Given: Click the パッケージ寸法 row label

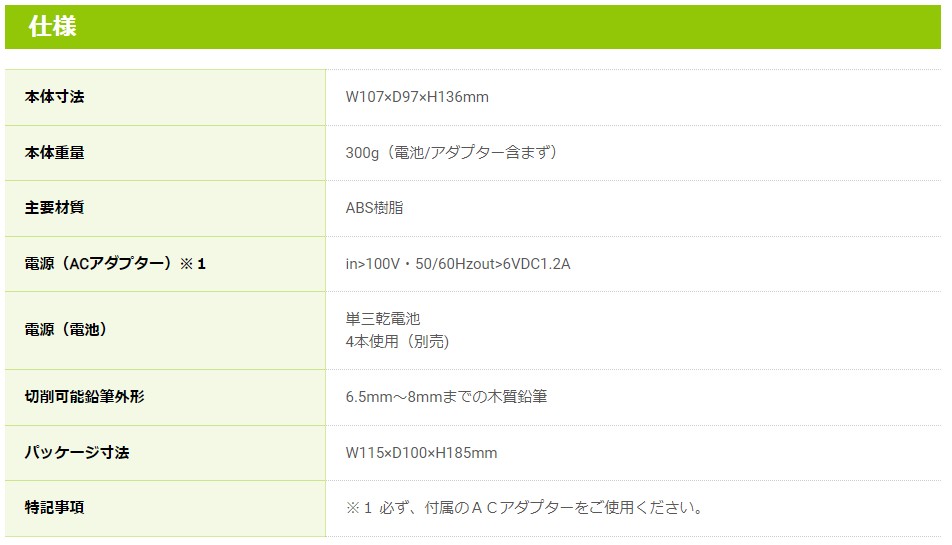Looking at the screenshot, I should (x=77, y=452).
